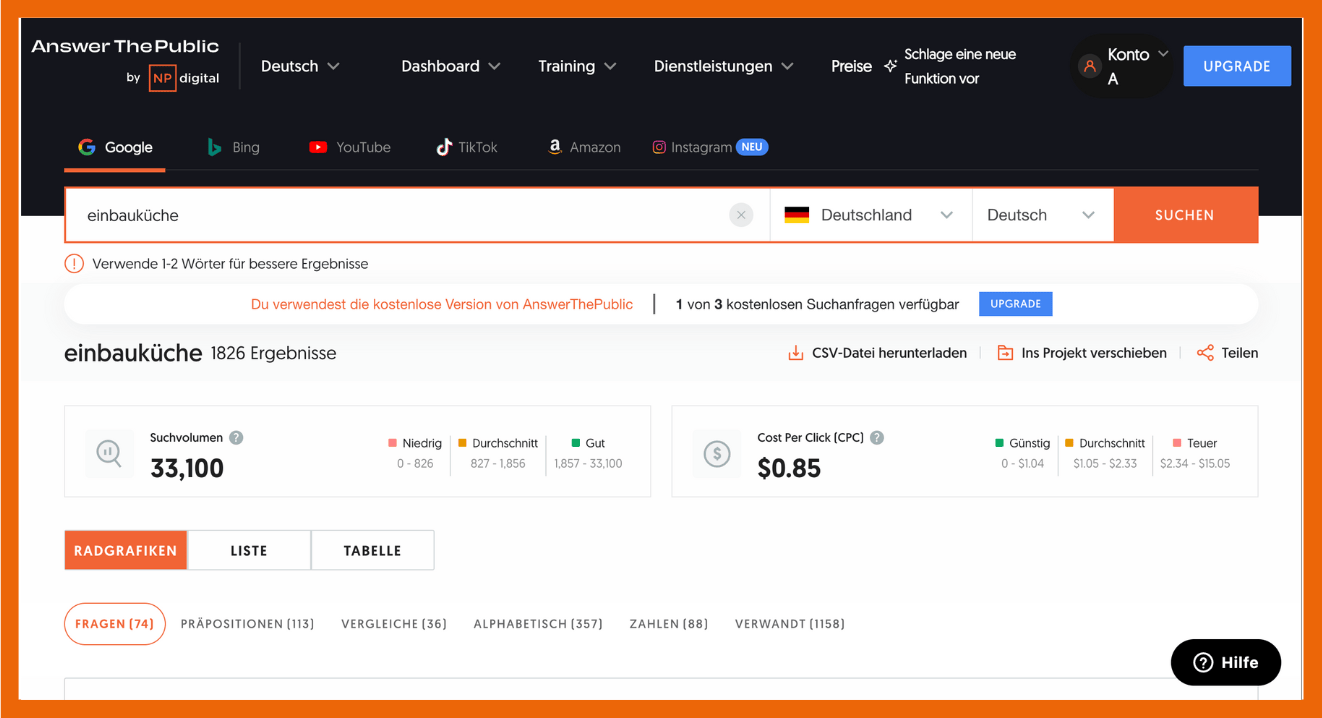
Task: Click the Suchvolumen help question mark icon
Action: (x=236, y=438)
